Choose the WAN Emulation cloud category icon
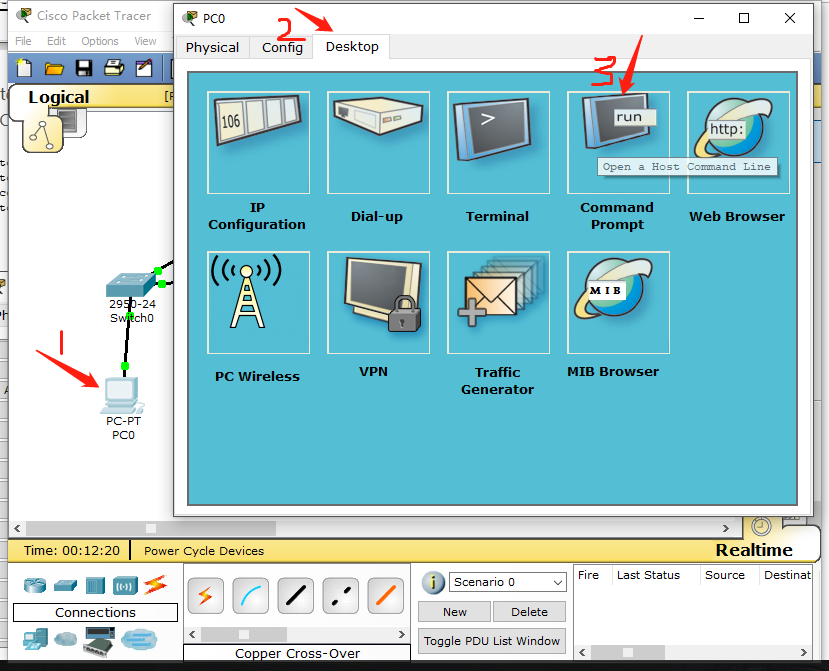Screen dimensions: 829x671 [x=66, y=639]
